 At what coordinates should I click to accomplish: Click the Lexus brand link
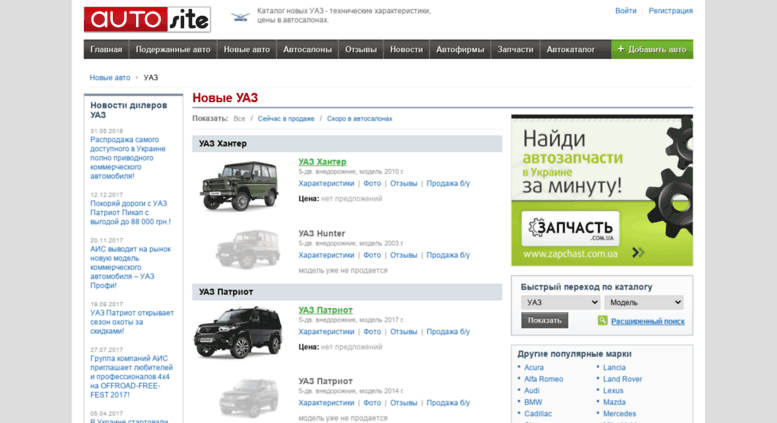(613, 391)
